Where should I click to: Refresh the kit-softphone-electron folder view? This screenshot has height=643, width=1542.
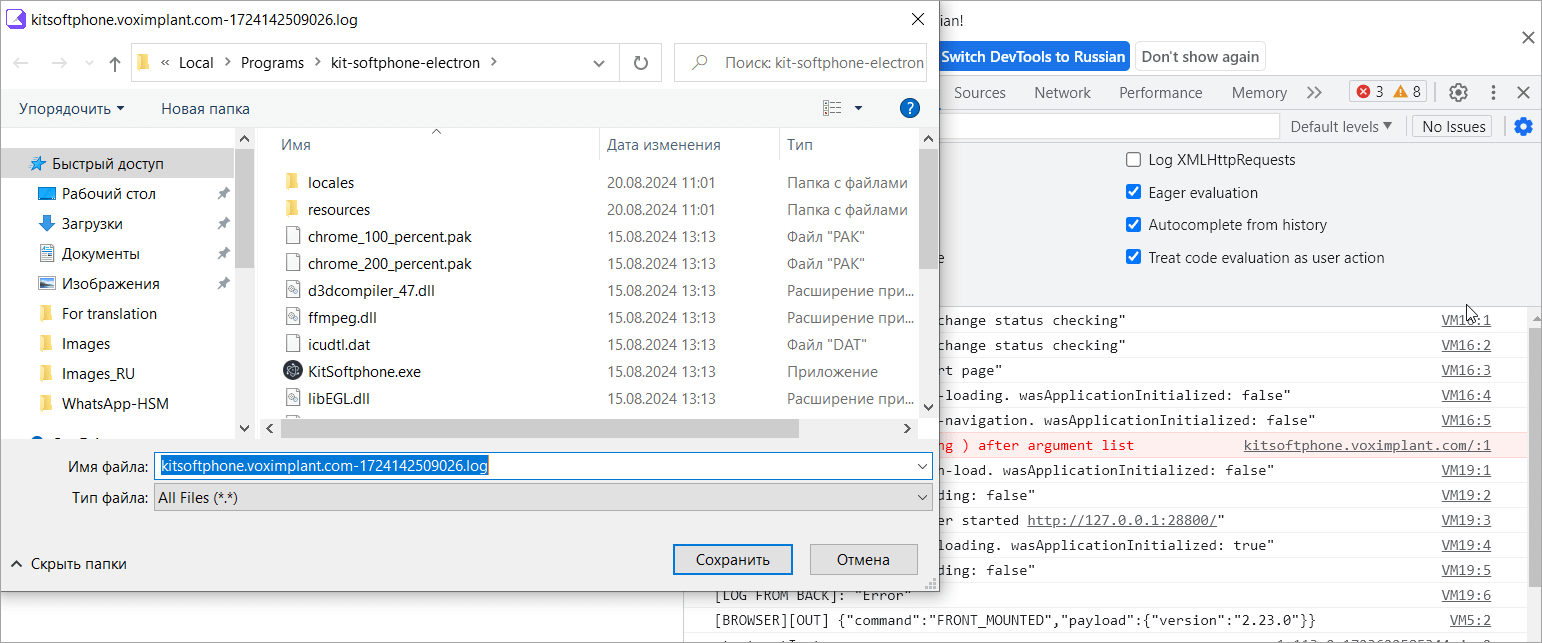pyautogui.click(x=641, y=62)
